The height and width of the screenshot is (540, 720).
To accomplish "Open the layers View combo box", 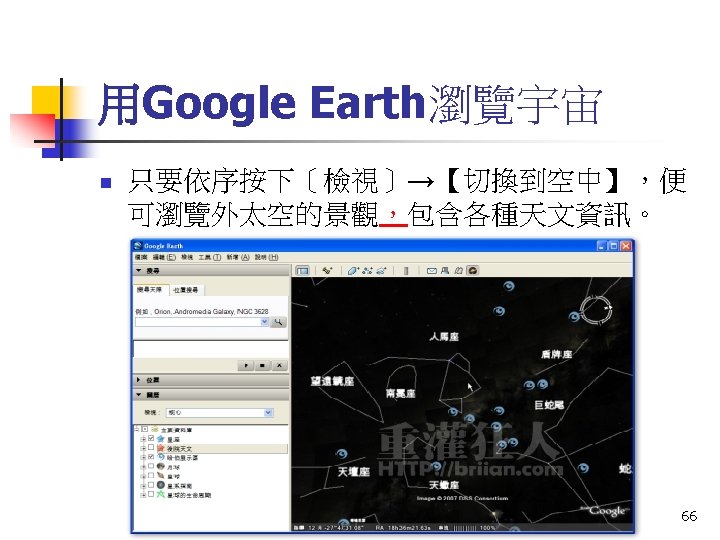I will point(219,412).
